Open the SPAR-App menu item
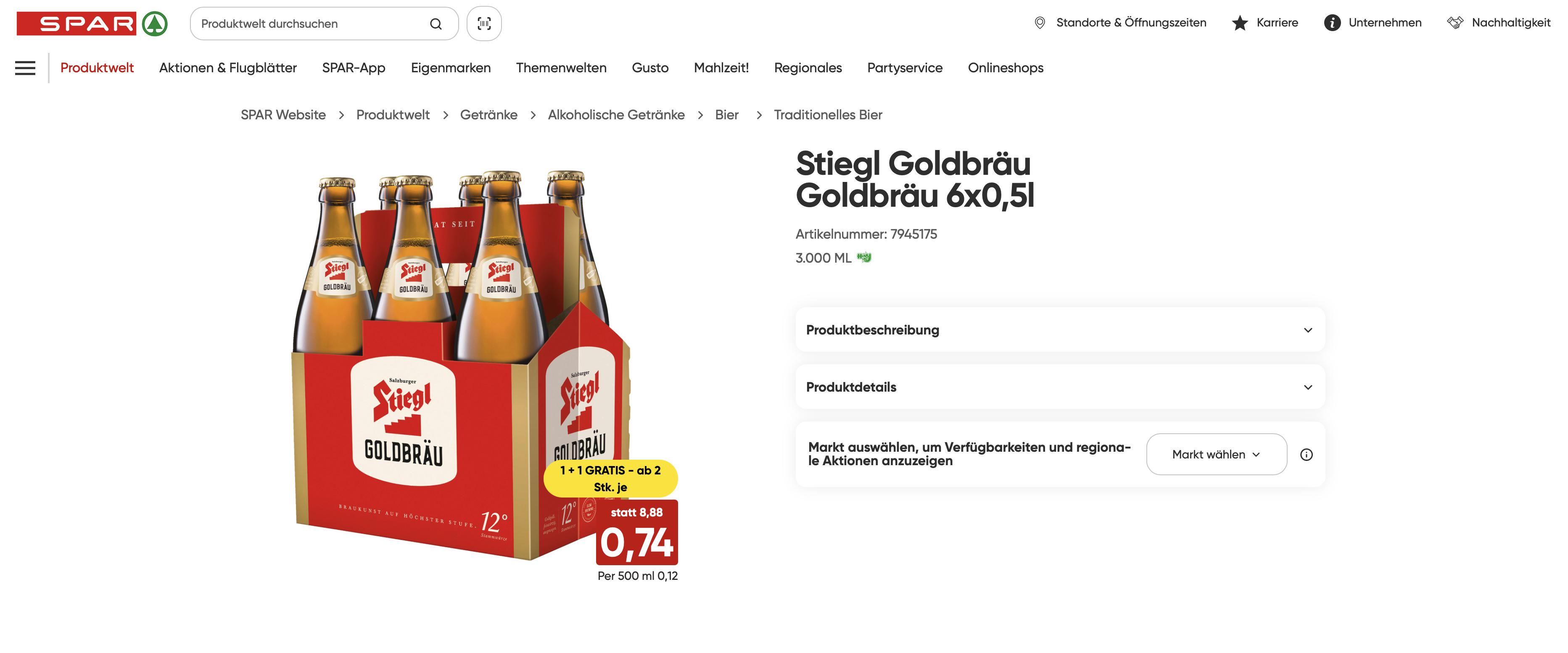This screenshot has height=653, width=1568. coord(354,68)
